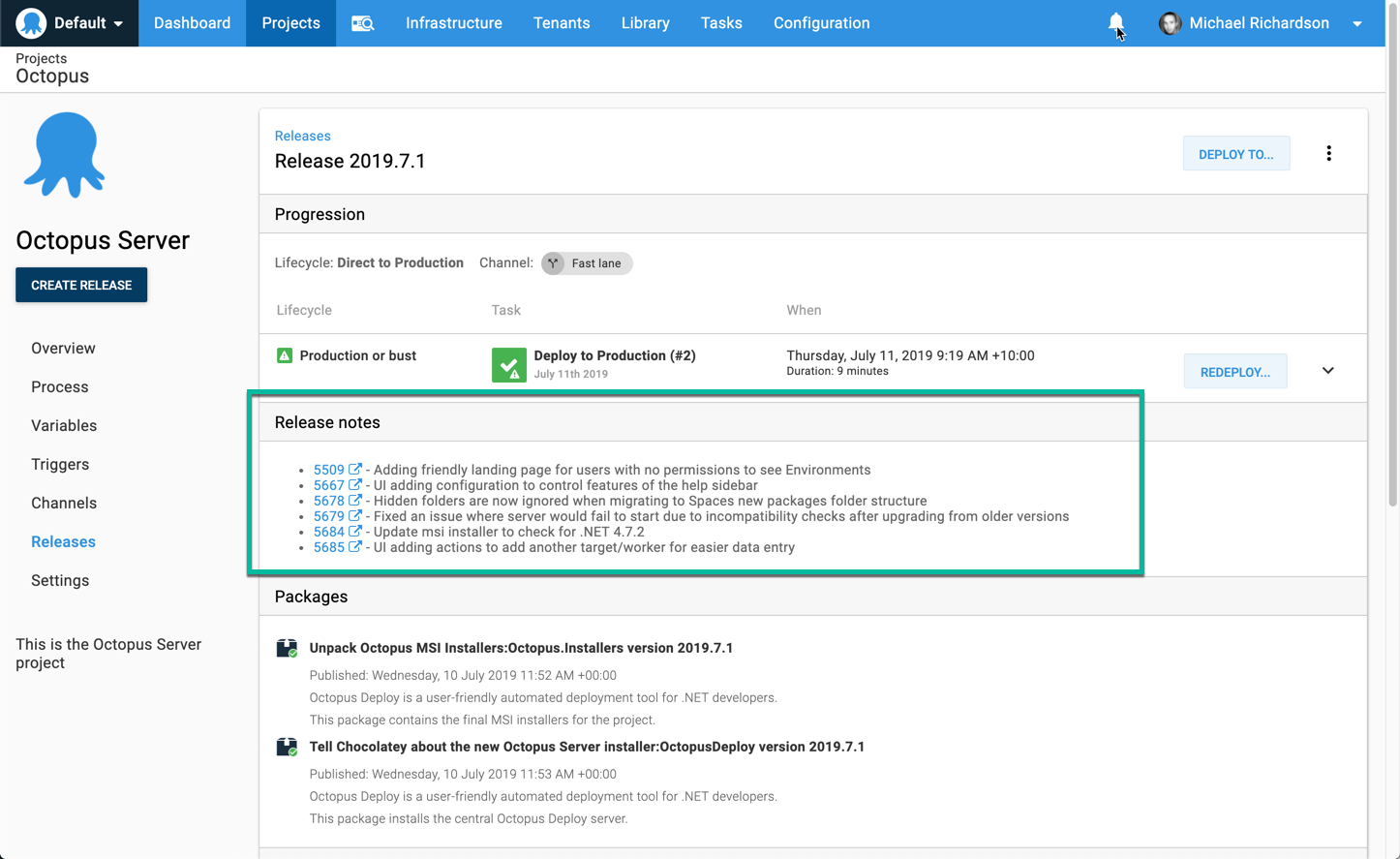The width and height of the screenshot is (1400, 859).
Task: Click the external link icon beside 5679
Action: click(355, 515)
